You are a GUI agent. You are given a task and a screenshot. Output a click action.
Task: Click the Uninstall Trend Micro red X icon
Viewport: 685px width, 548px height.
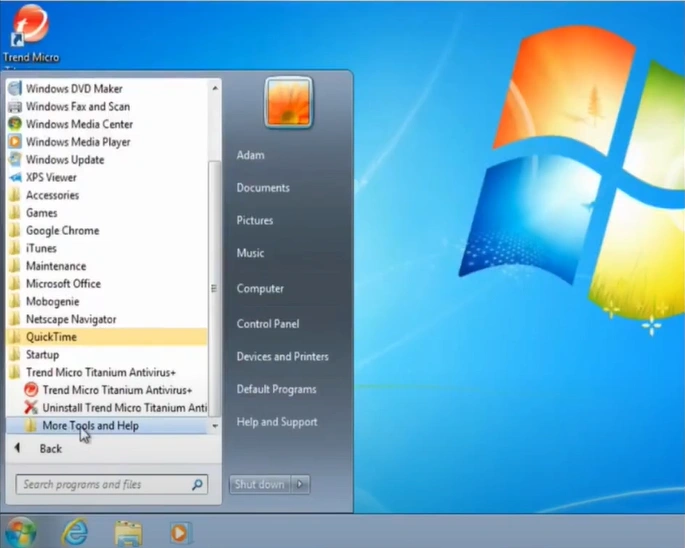click(31, 408)
